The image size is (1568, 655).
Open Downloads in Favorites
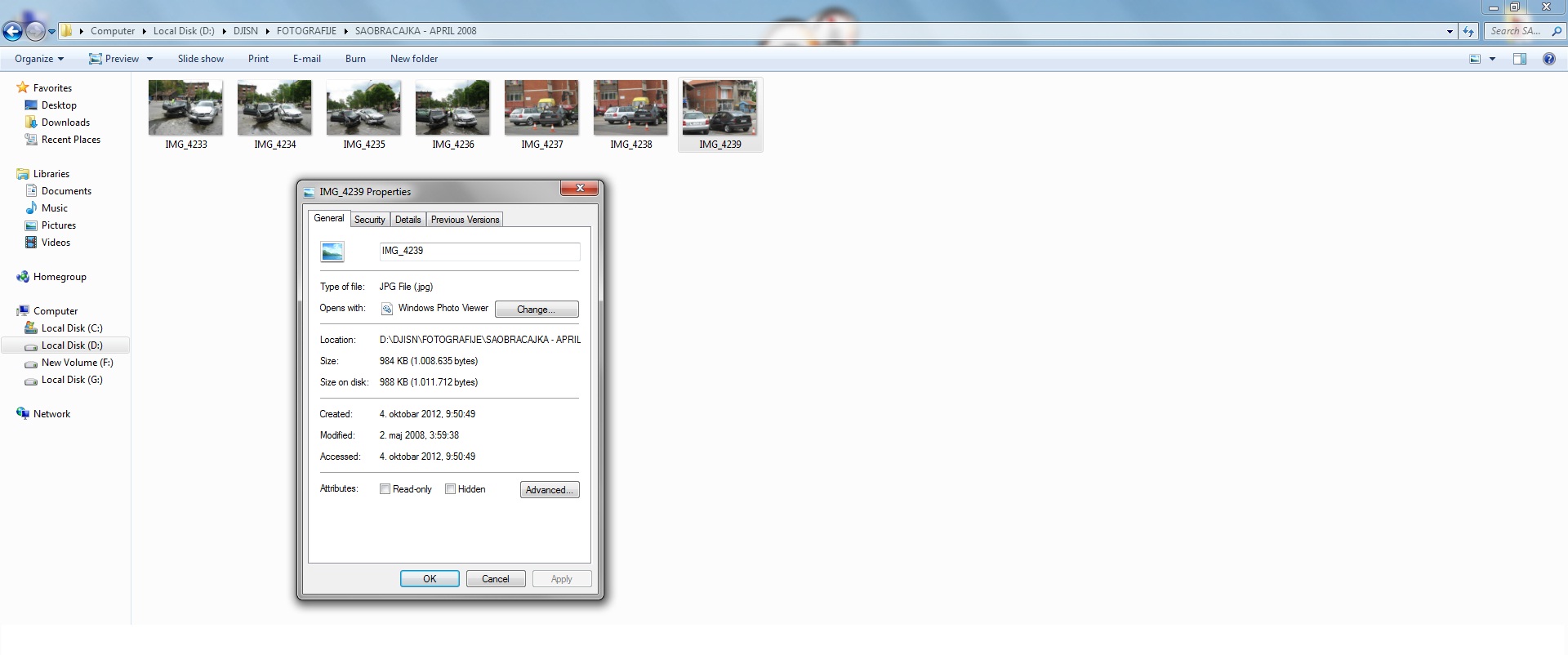[x=65, y=123]
